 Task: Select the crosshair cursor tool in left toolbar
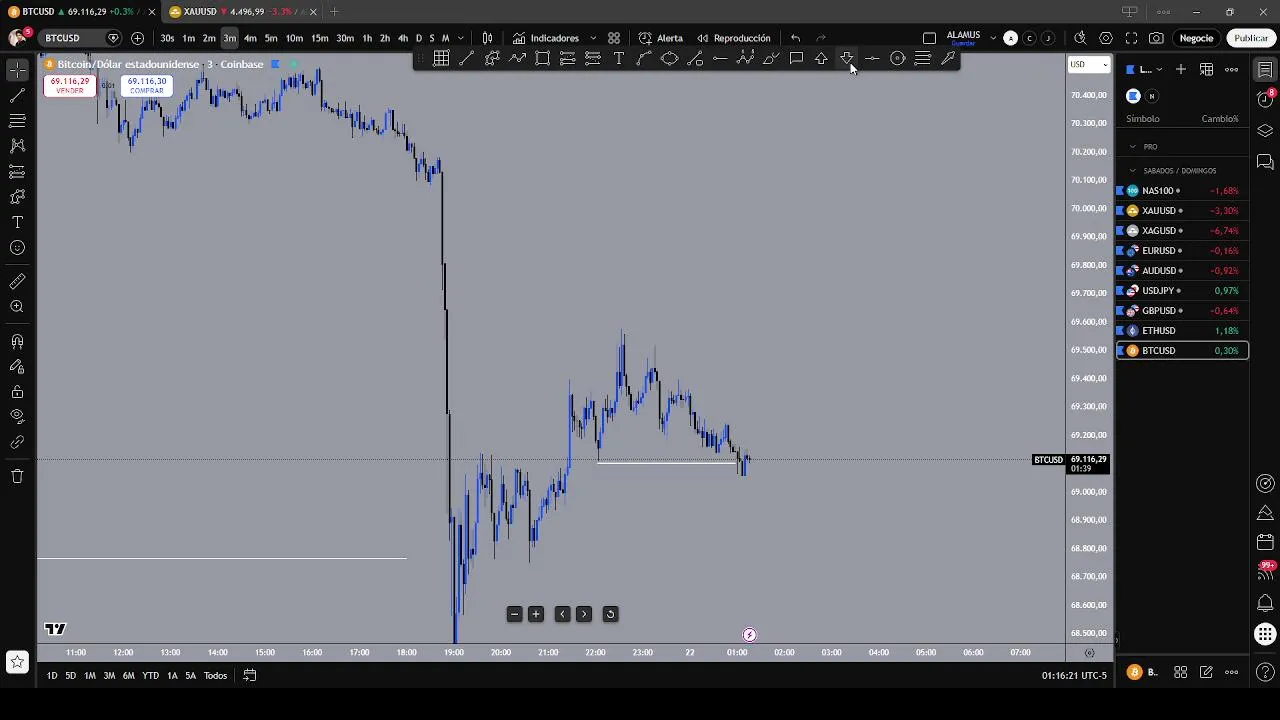[17, 70]
